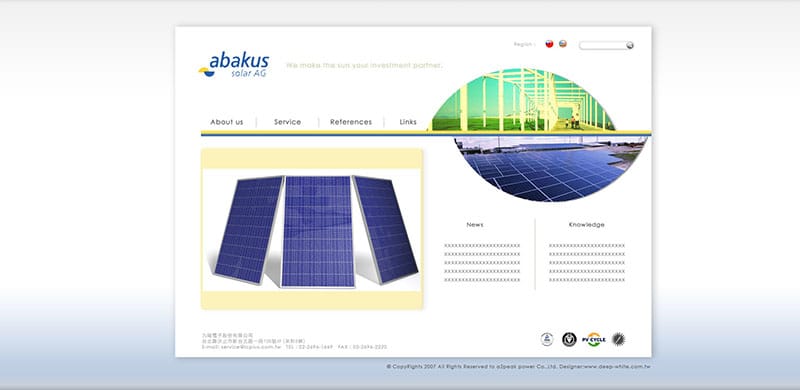Open the PV CYCLE logo
The height and width of the screenshot is (390, 800).
coord(594,339)
